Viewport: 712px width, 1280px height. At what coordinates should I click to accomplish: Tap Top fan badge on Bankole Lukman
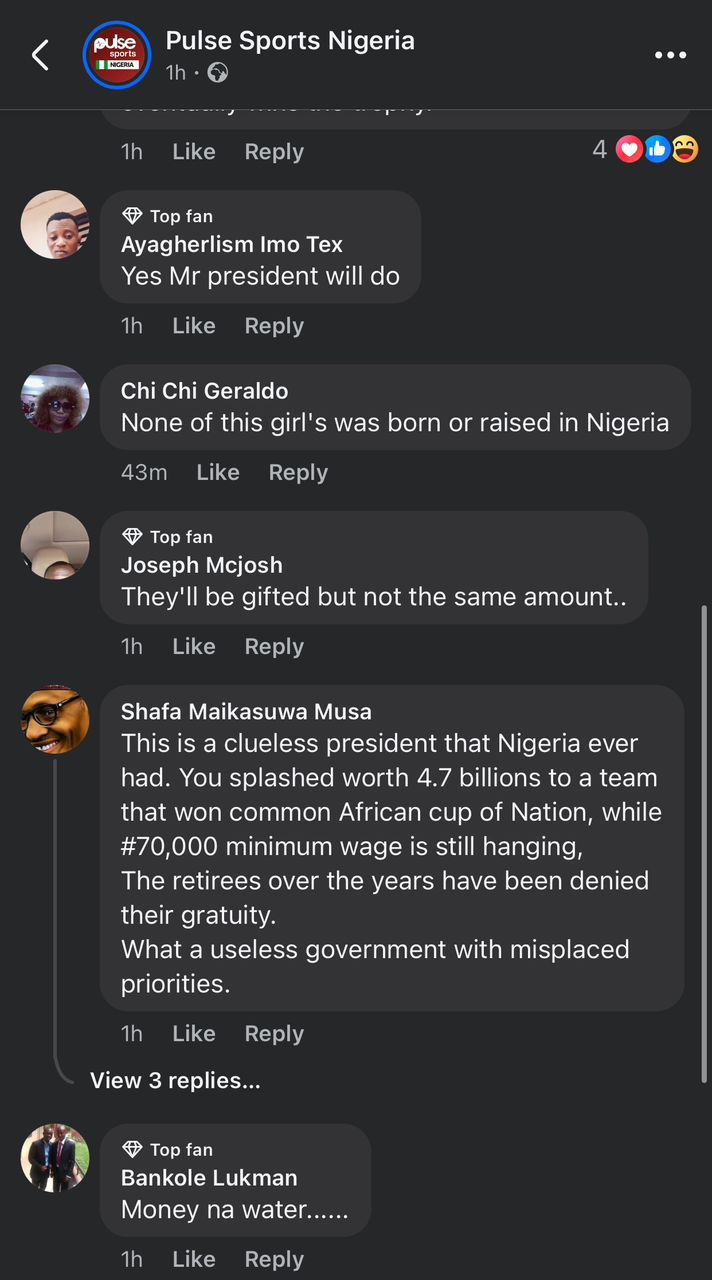(168, 1150)
